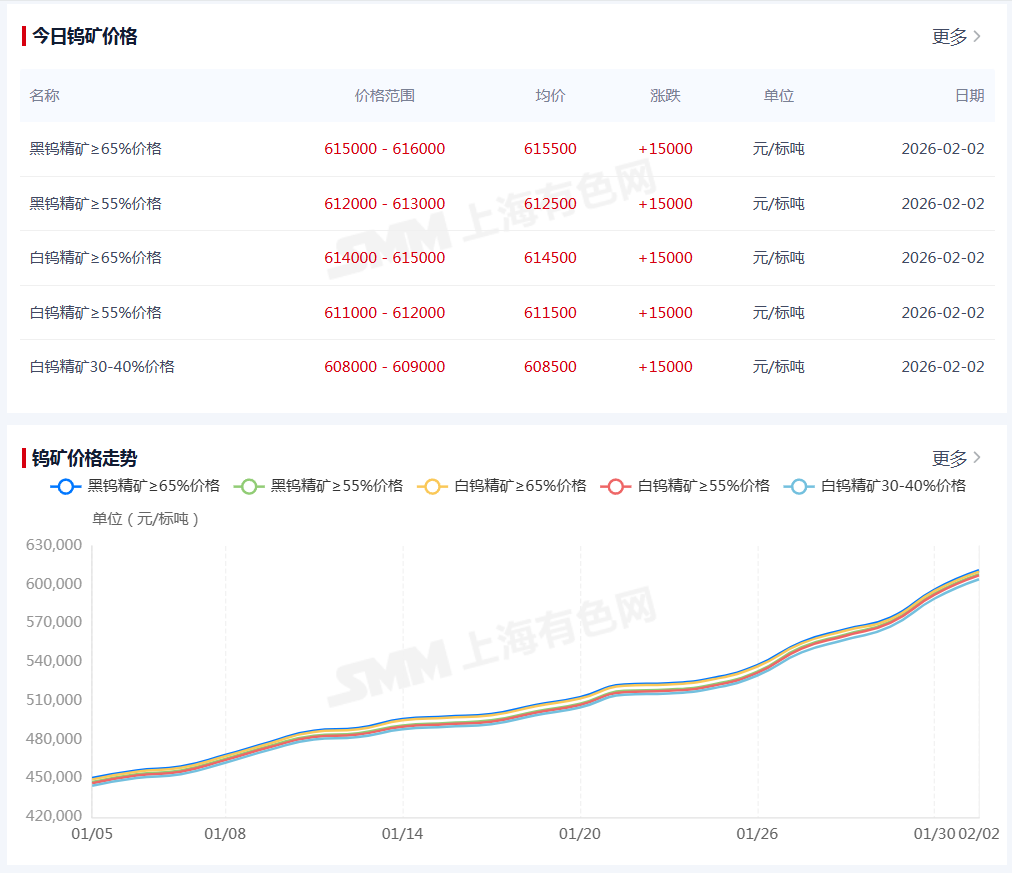Click 01/14 label on chart x-axis

(x=402, y=834)
